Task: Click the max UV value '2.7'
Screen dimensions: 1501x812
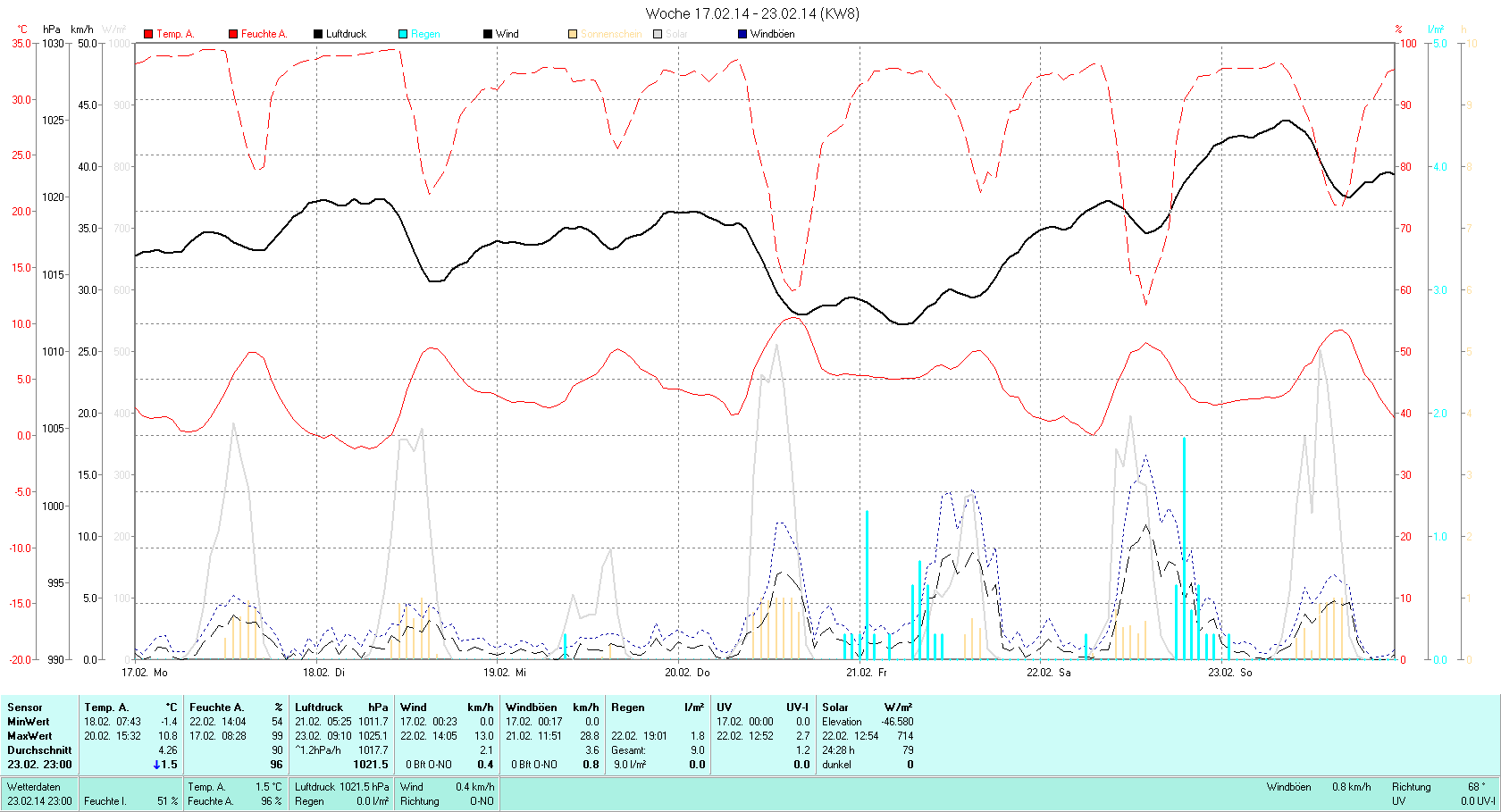Action: tap(802, 735)
